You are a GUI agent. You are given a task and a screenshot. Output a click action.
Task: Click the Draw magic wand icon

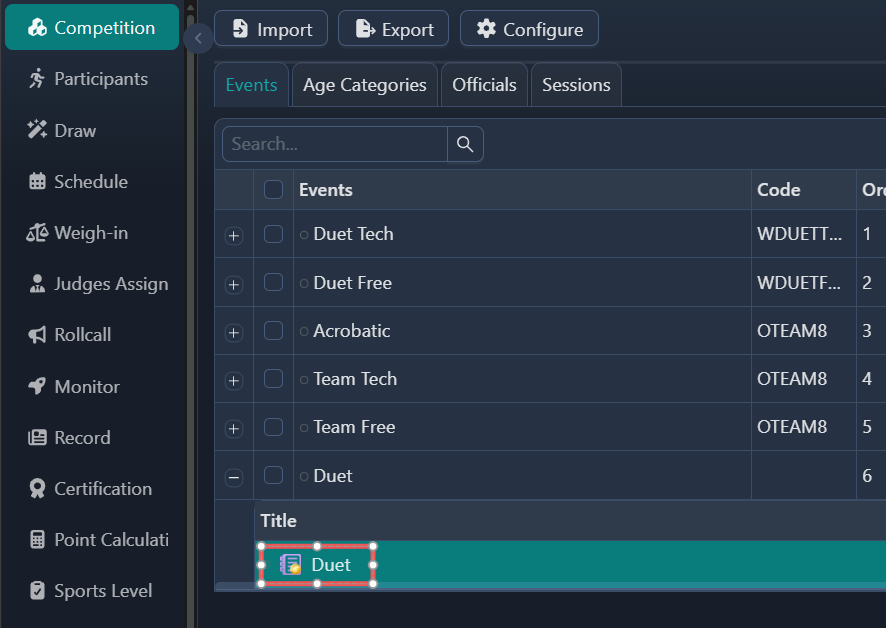(x=37, y=130)
